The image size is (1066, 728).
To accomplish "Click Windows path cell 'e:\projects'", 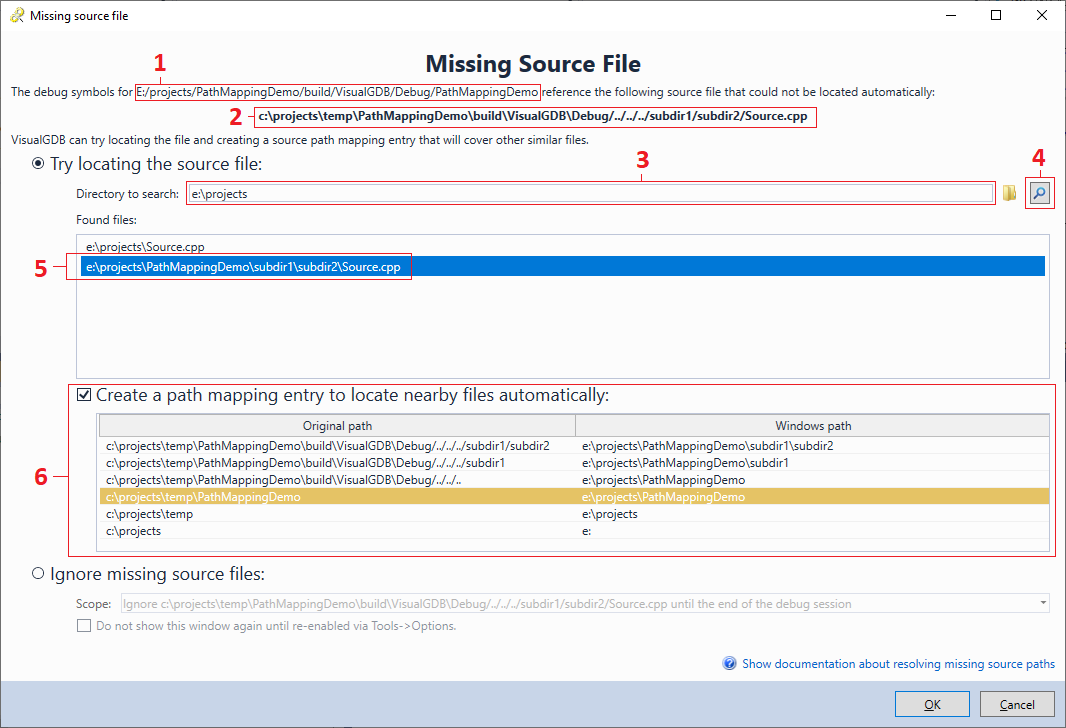I will point(610,514).
